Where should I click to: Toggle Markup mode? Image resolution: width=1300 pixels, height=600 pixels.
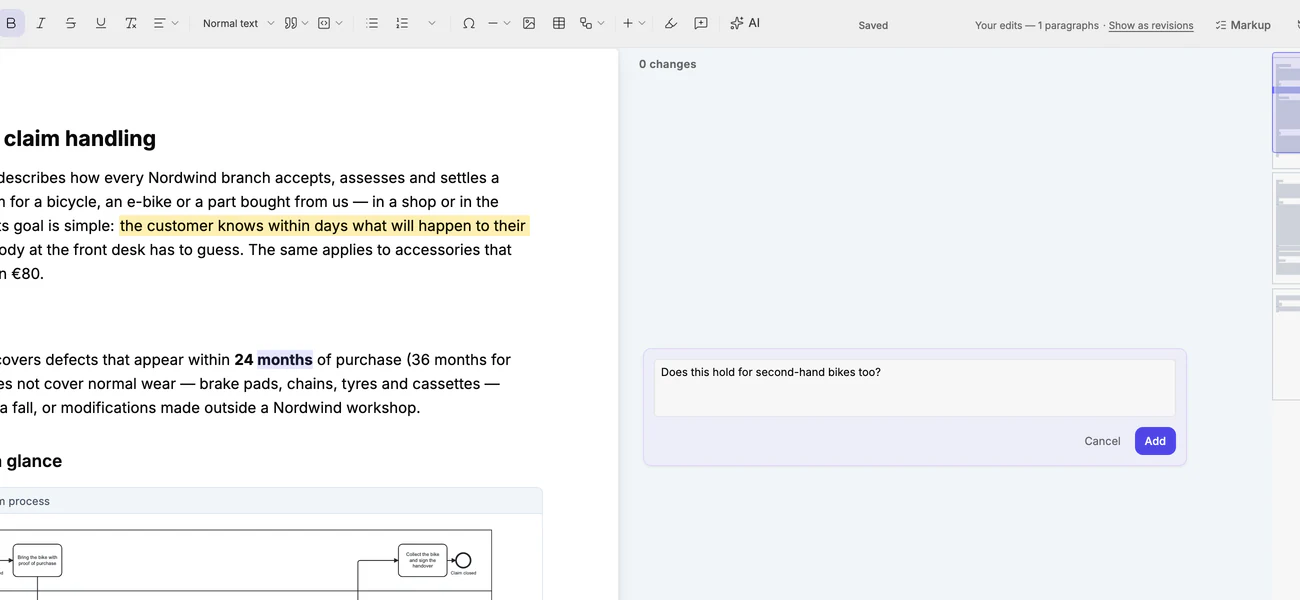coord(1243,25)
